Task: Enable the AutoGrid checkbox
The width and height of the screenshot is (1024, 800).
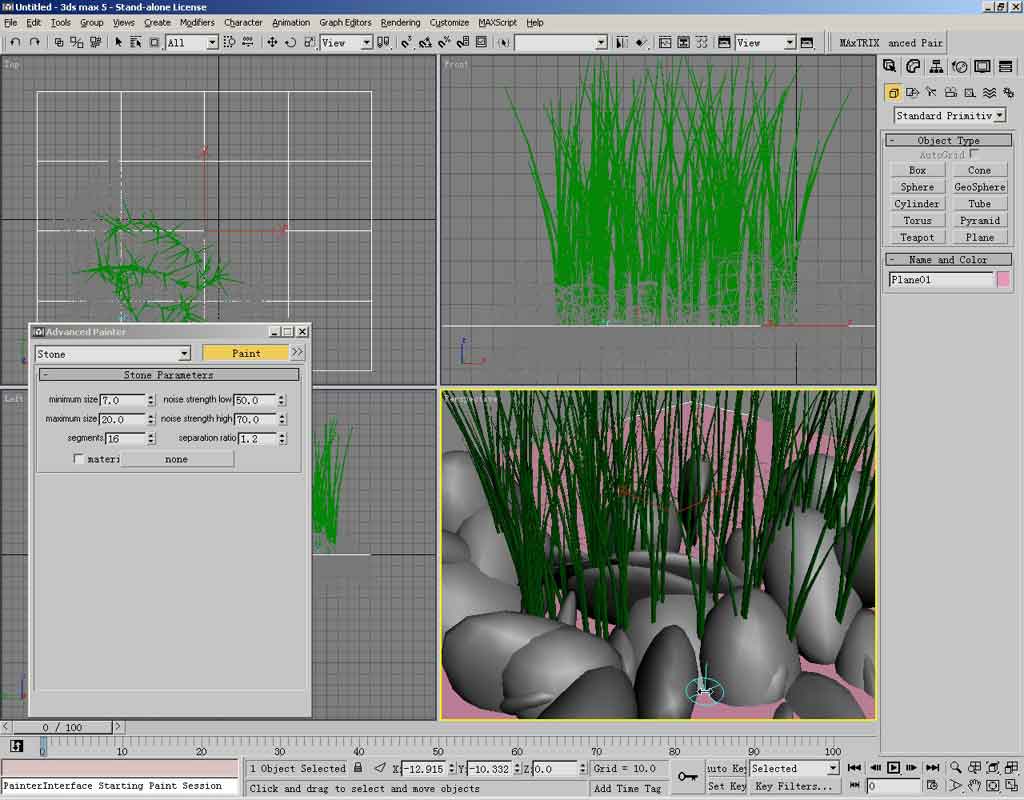Action: tap(974, 155)
